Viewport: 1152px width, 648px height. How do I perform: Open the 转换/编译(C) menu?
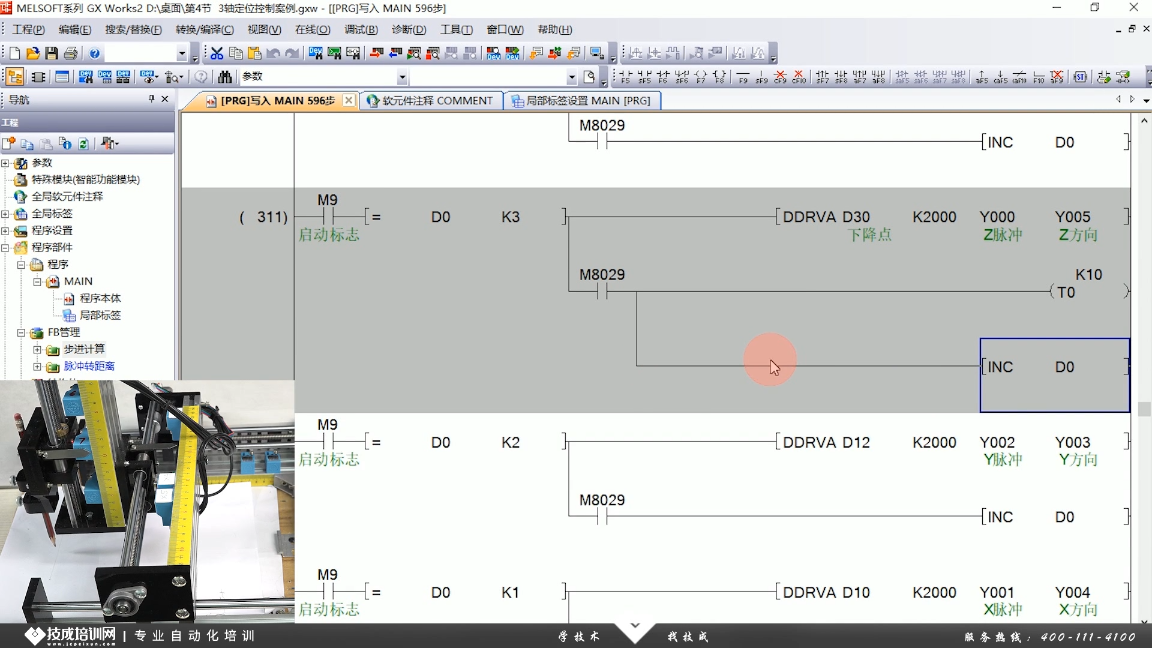click(x=204, y=29)
